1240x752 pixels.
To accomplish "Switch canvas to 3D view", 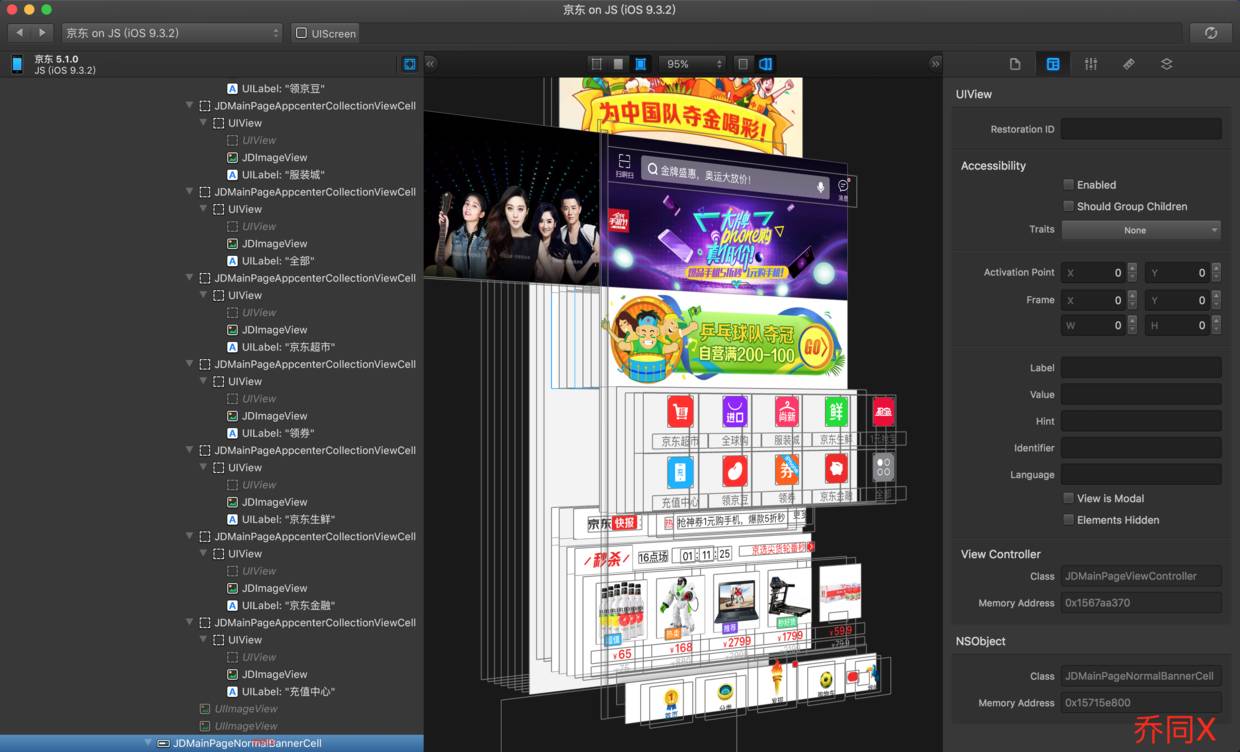I will pos(765,63).
